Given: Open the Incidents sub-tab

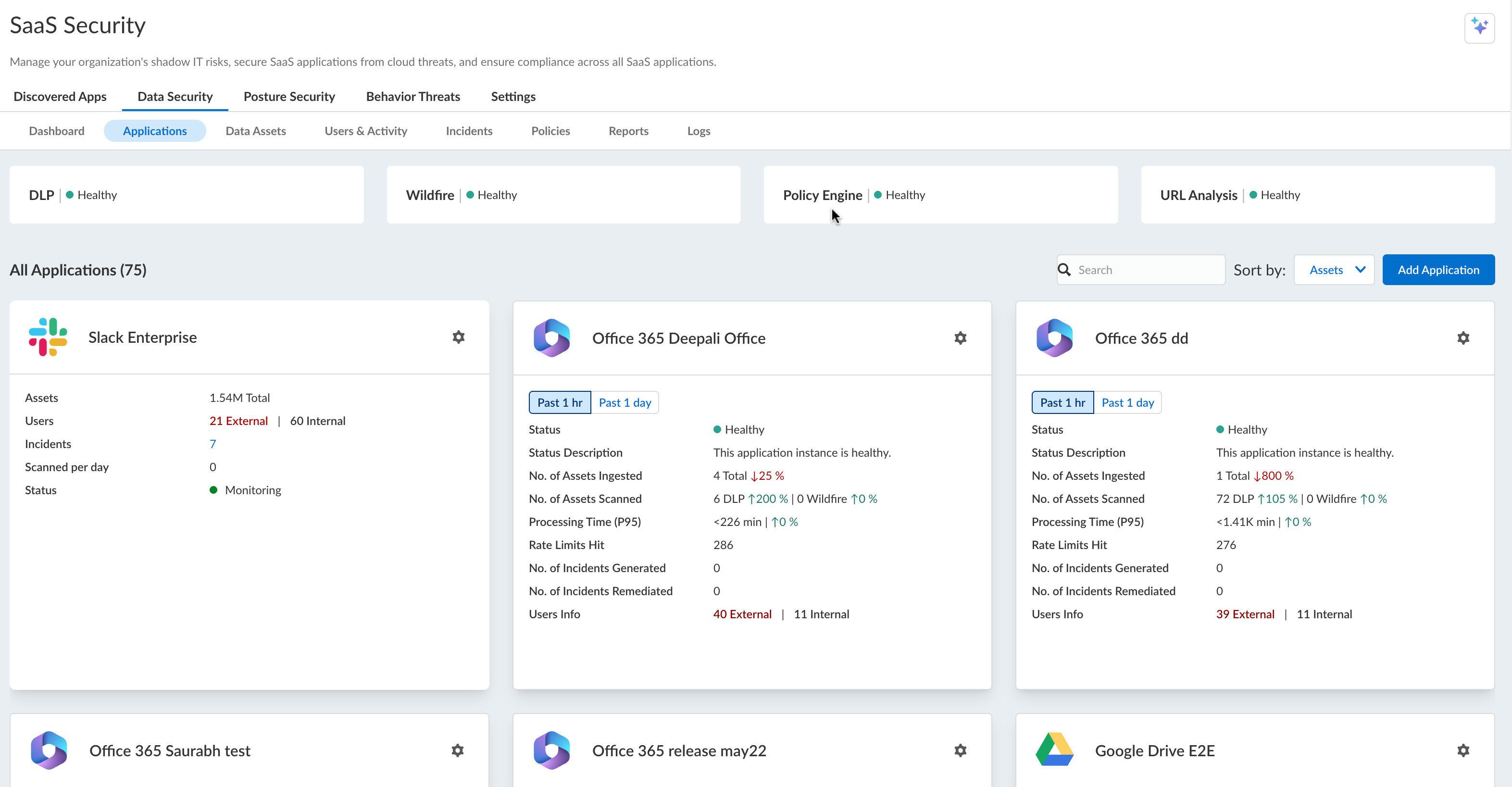Looking at the screenshot, I should pos(468,131).
